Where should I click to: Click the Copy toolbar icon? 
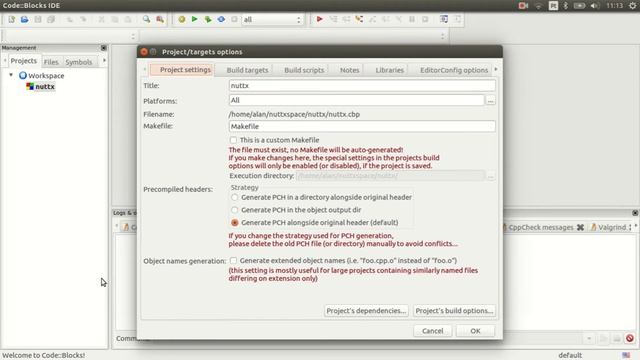tap(115, 19)
